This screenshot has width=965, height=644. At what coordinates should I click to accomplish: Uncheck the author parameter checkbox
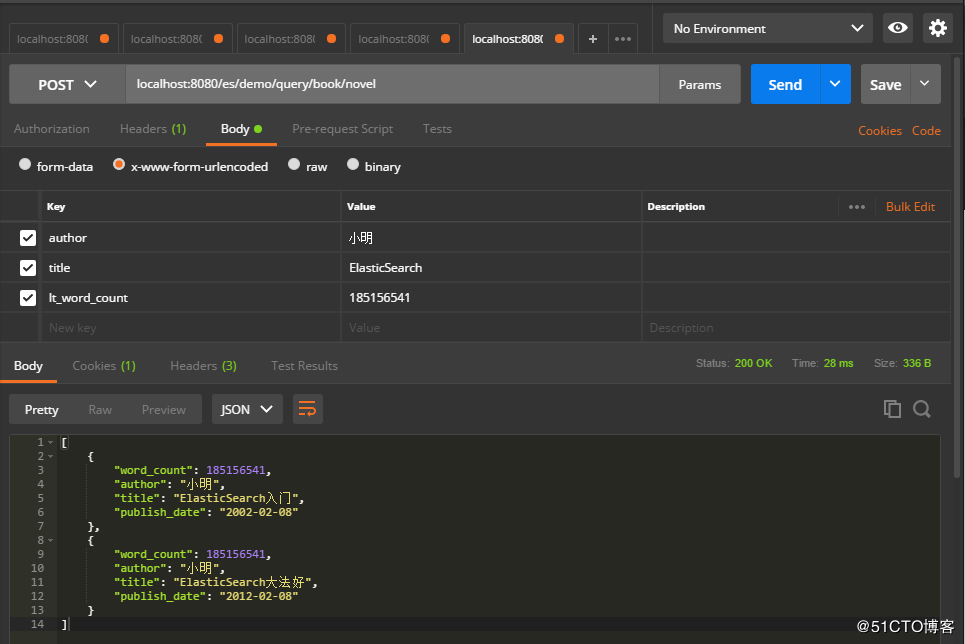[x=28, y=238]
